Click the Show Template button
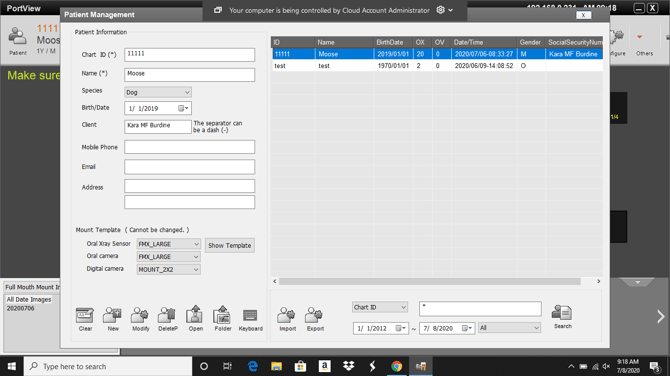 click(229, 246)
